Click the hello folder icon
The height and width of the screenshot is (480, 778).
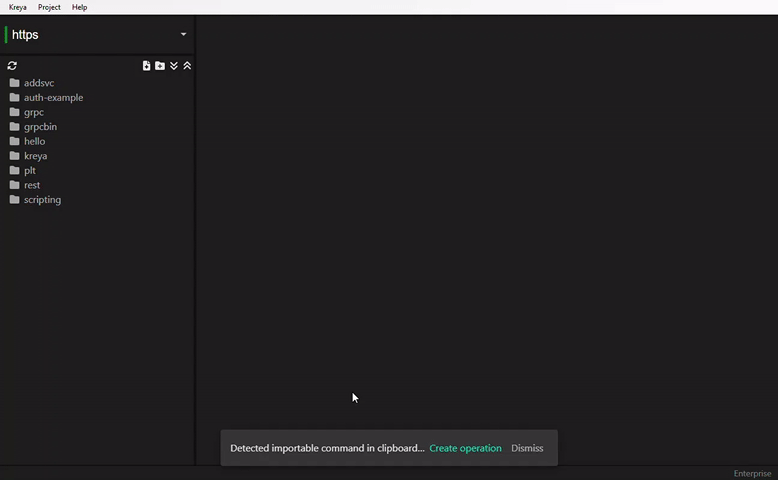click(14, 141)
